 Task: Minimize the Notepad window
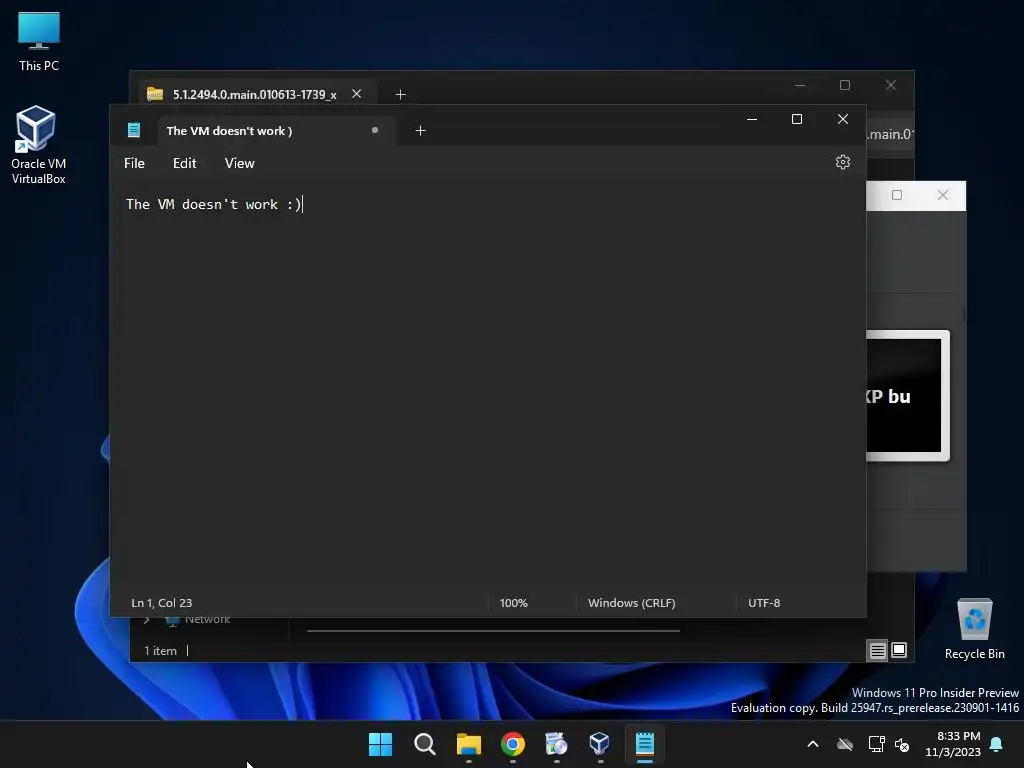tap(752, 120)
